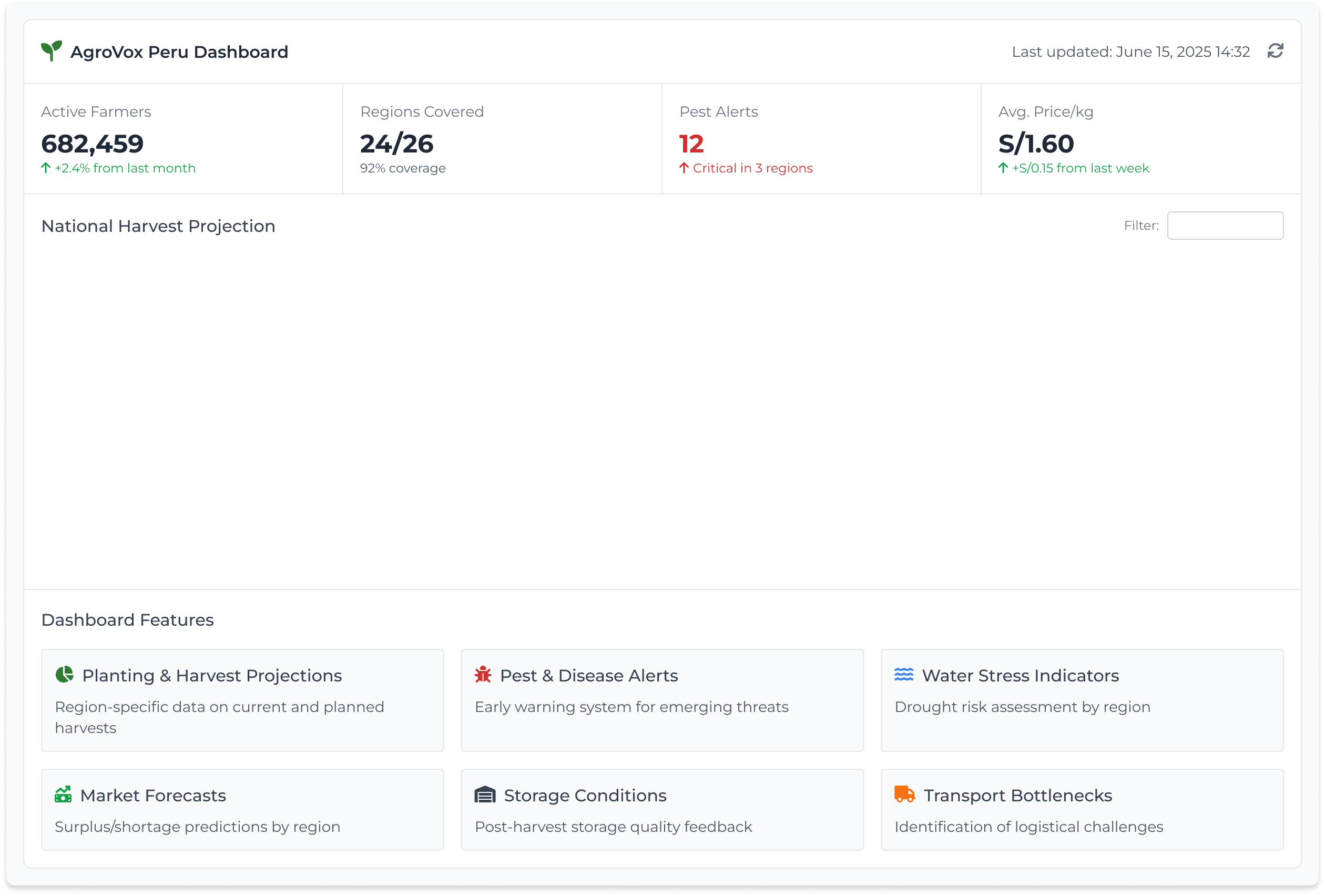This screenshot has width=1325, height=896.
Task: Select the Water Stress Indicators card
Action: 1082,700
